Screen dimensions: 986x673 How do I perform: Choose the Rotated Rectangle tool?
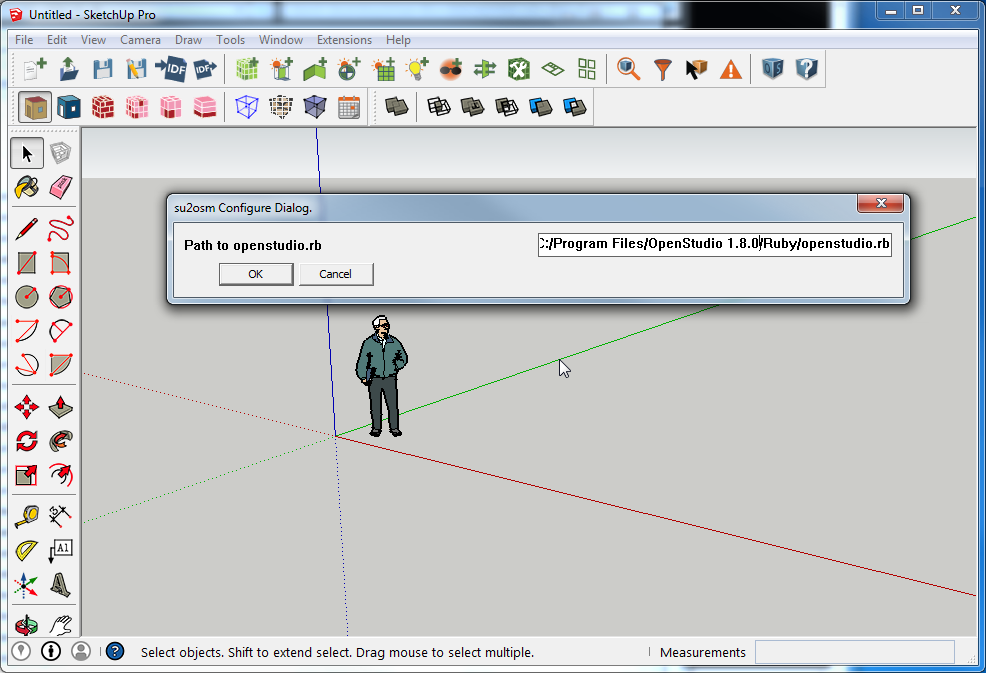[60, 263]
